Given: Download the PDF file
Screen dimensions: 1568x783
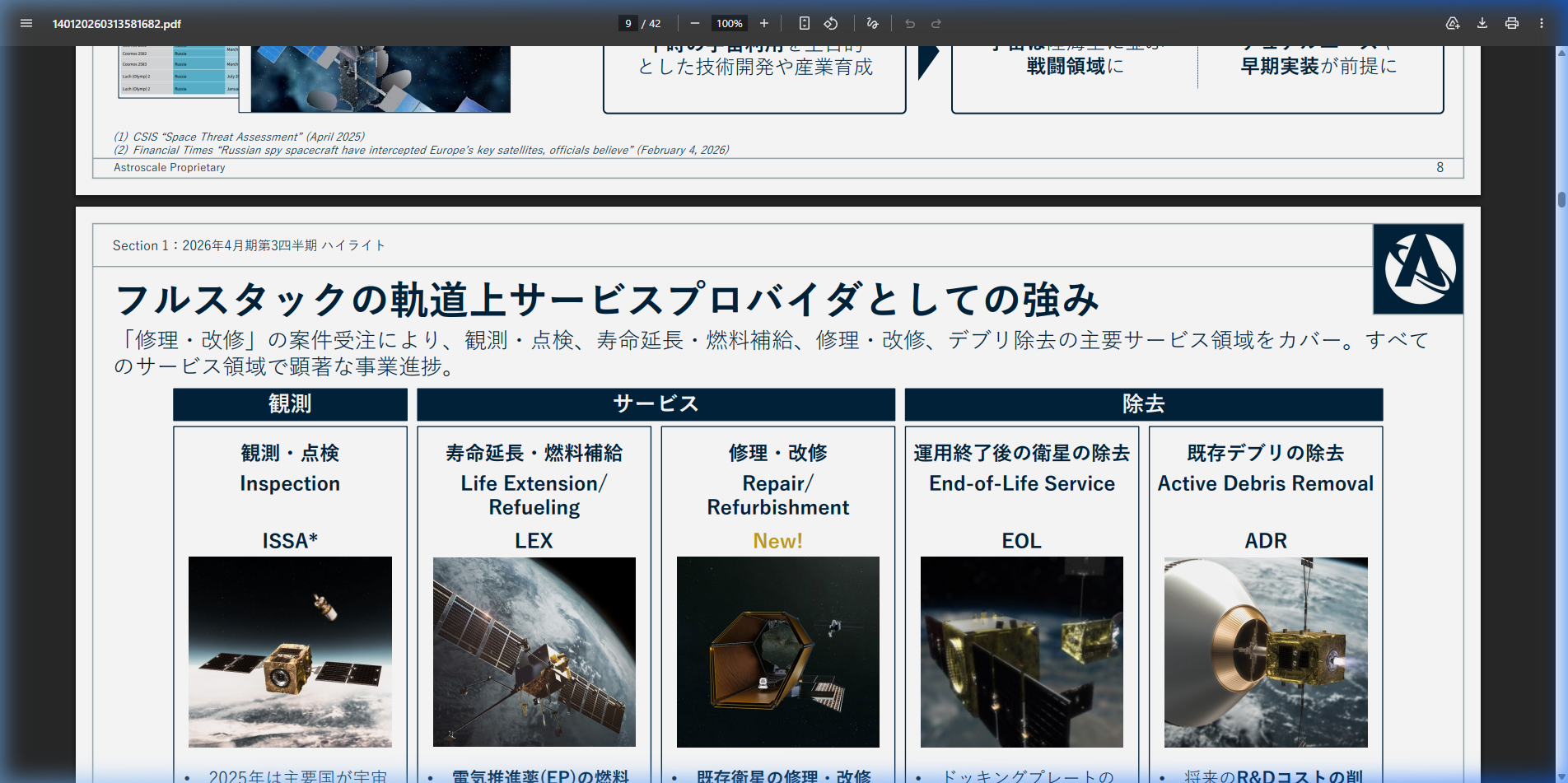Looking at the screenshot, I should [1482, 23].
